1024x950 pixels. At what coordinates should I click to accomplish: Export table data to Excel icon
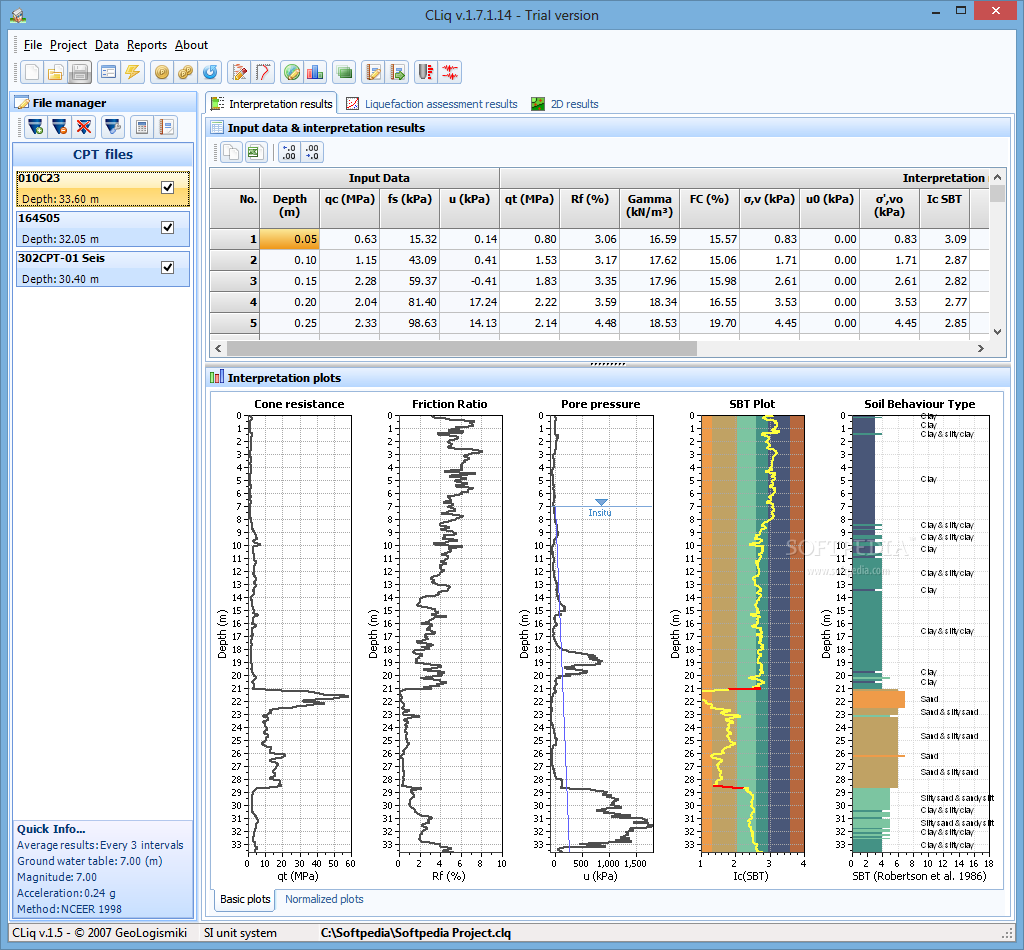click(x=255, y=152)
